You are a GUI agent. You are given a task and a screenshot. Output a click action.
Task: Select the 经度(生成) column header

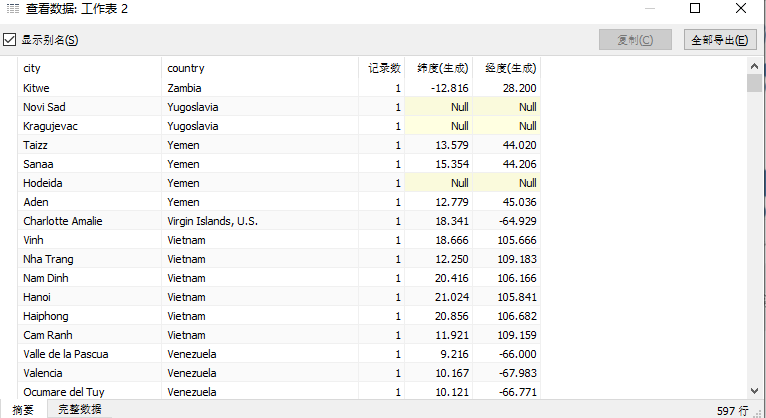point(508,68)
